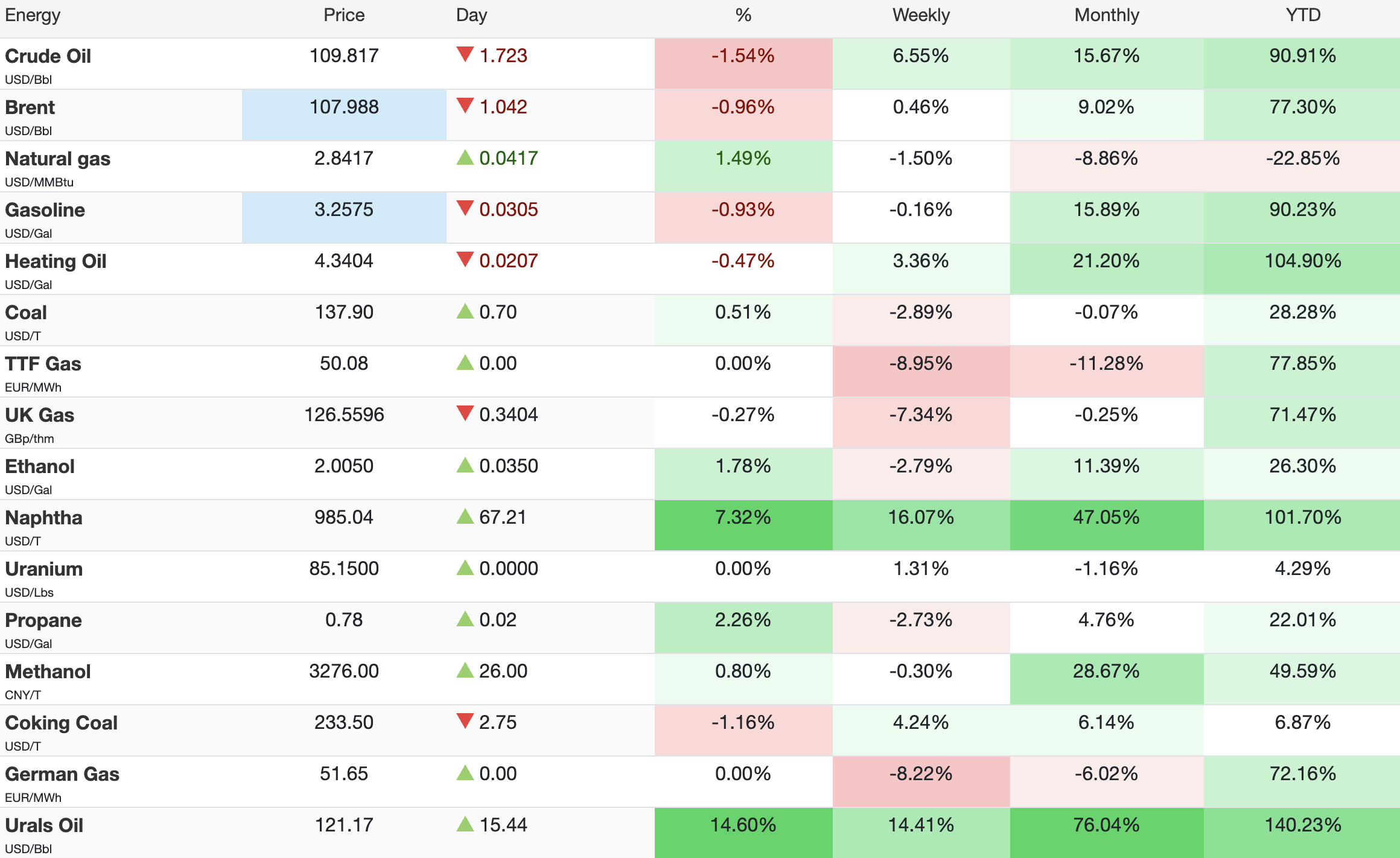Click the green up arrow next to Naphtha
This screenshot has width=1400, height=858.
point(465,516)
